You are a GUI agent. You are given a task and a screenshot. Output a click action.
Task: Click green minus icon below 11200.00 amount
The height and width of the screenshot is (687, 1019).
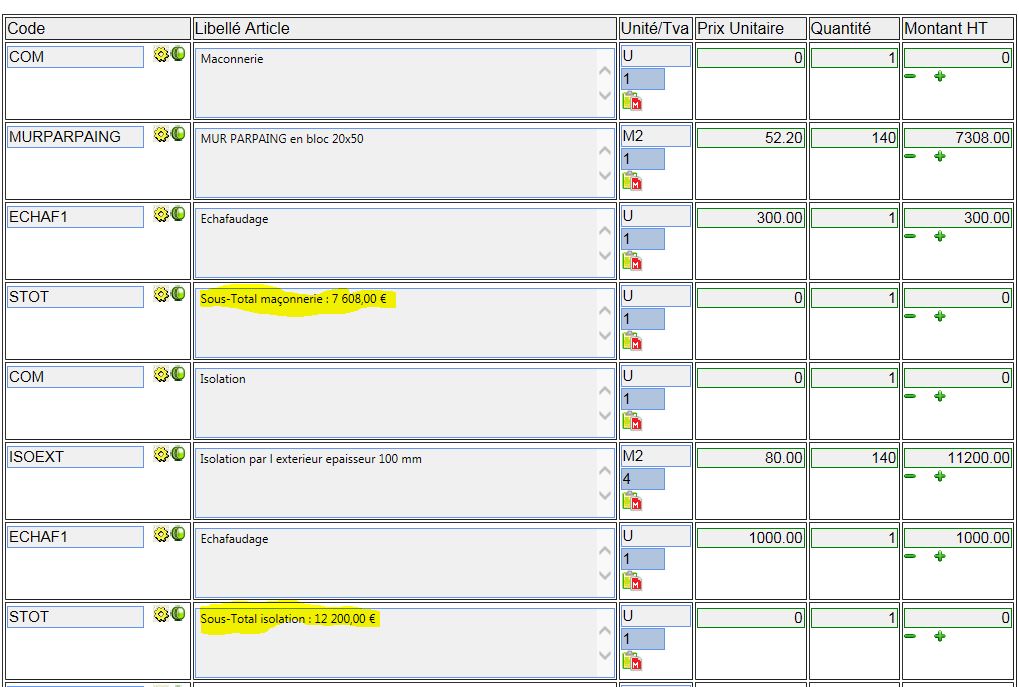tap(909, 477)
